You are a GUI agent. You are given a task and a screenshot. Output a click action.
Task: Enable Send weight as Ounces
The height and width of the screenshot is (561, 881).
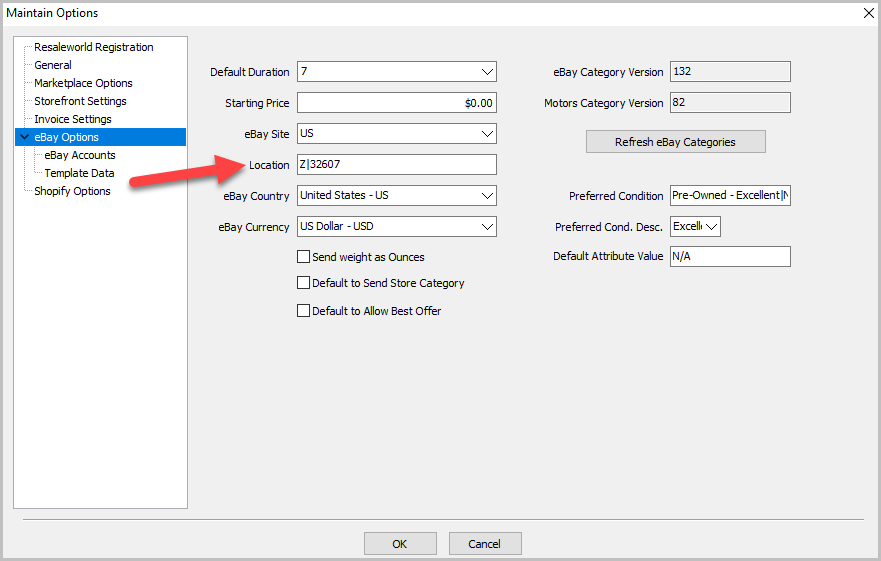(x=303, y=256)
